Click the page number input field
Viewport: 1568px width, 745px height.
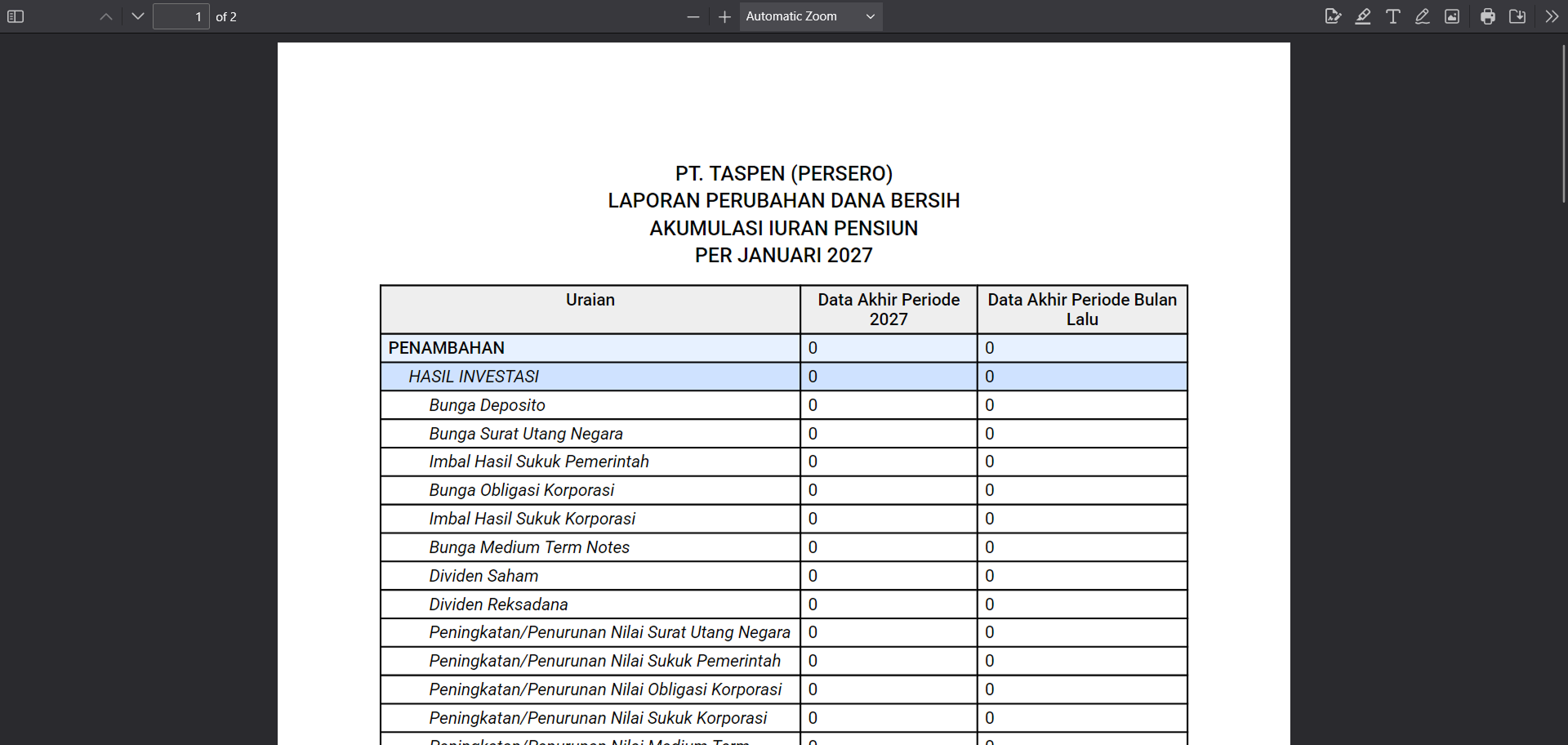[181, 16]
